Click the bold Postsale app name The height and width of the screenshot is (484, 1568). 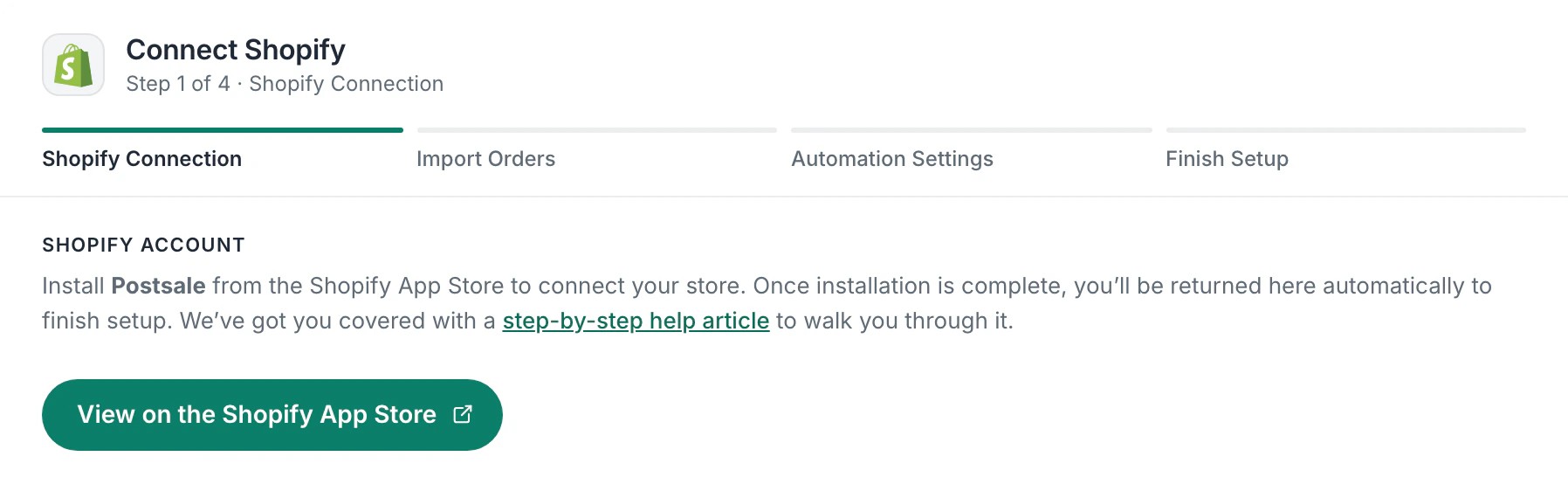coord(159,286)
